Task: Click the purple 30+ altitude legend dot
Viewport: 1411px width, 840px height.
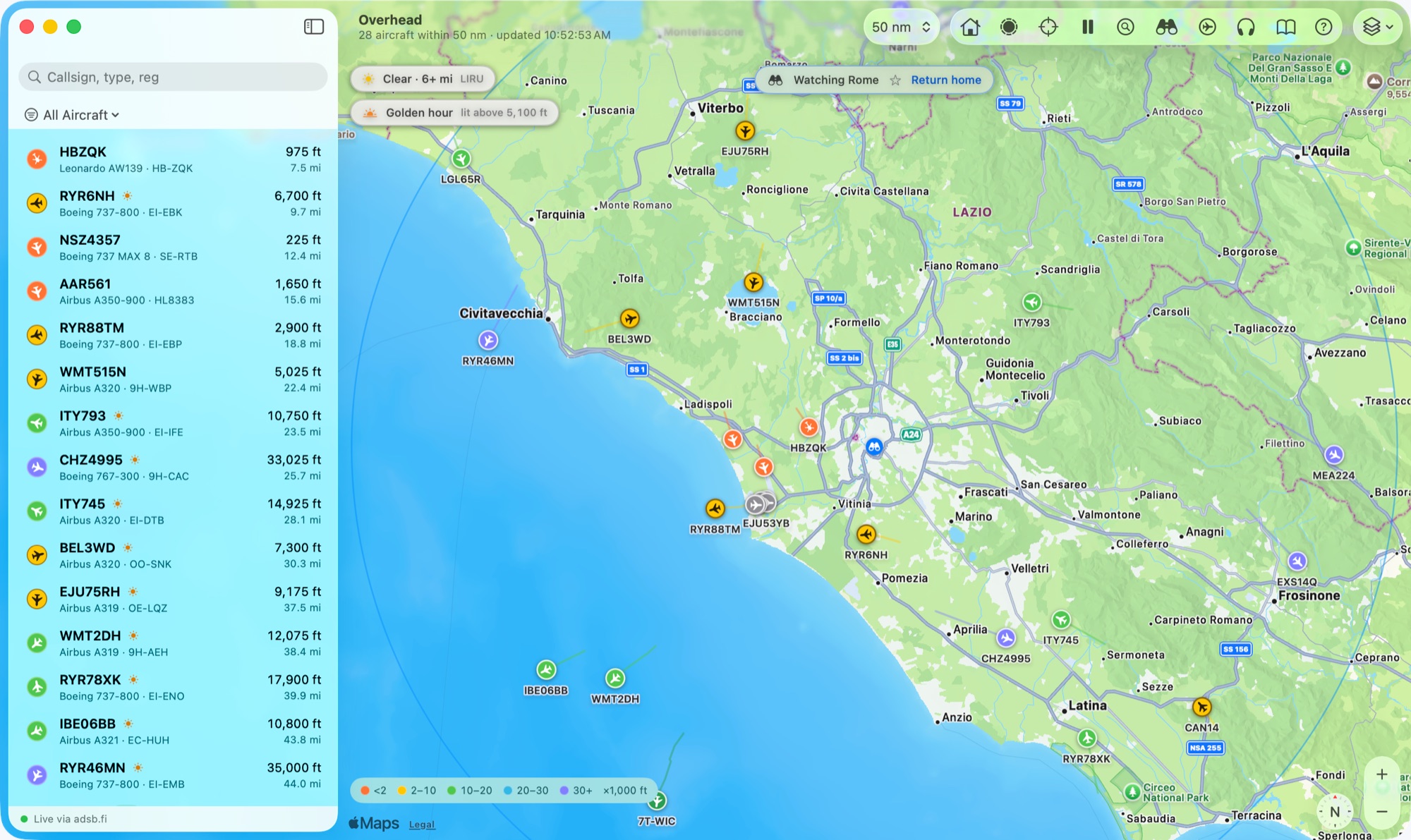Action: [564, 791]
